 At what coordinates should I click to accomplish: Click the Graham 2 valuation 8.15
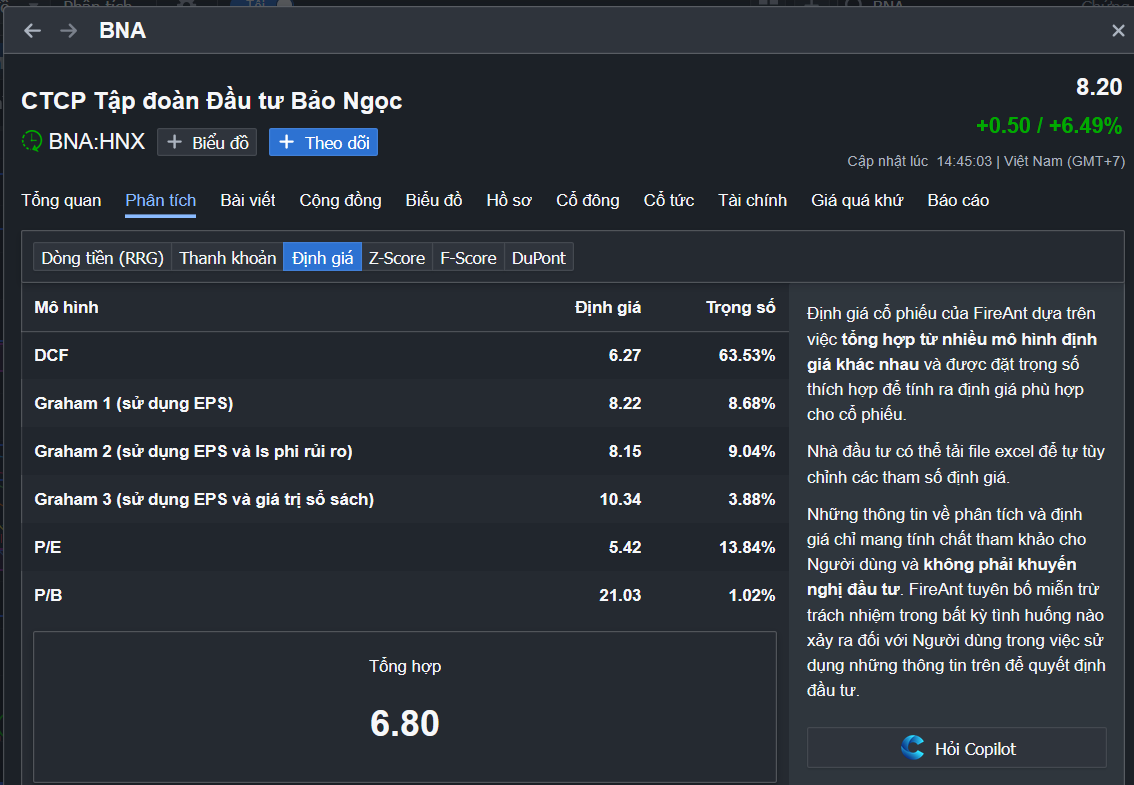[x=625, y=451]
